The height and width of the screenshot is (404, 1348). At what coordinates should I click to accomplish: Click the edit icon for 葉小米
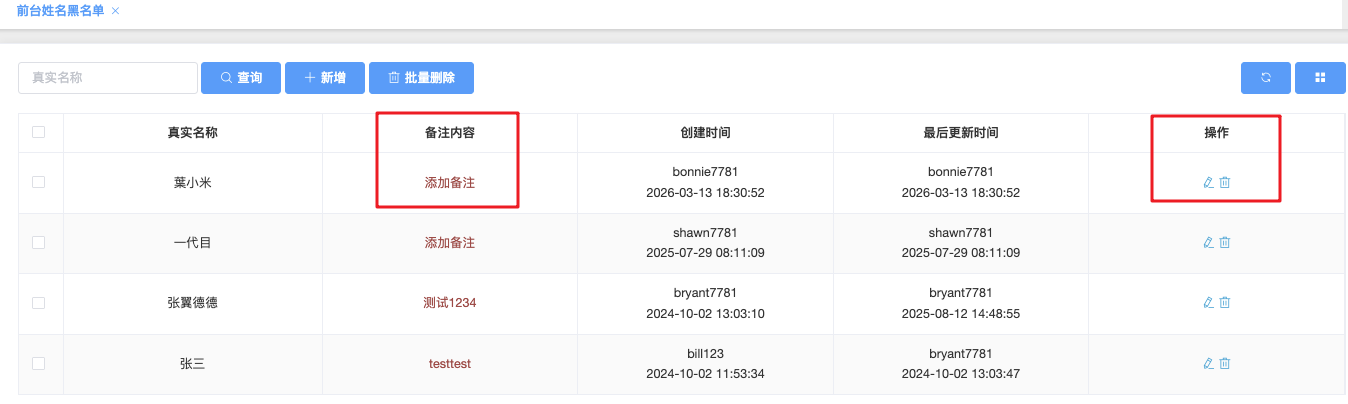pos(1208,182)
